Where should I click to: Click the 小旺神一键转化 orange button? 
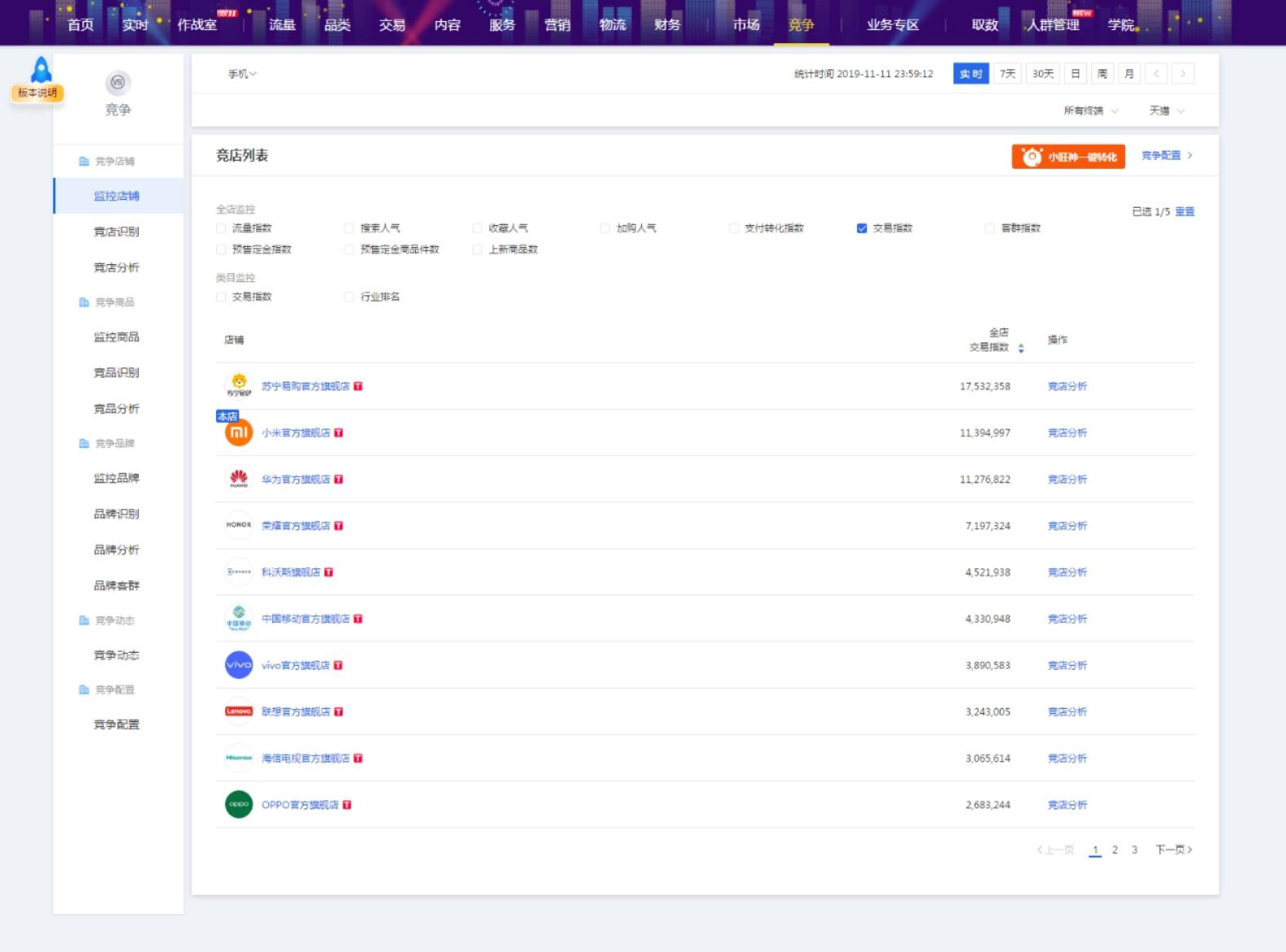(1068, 156)
